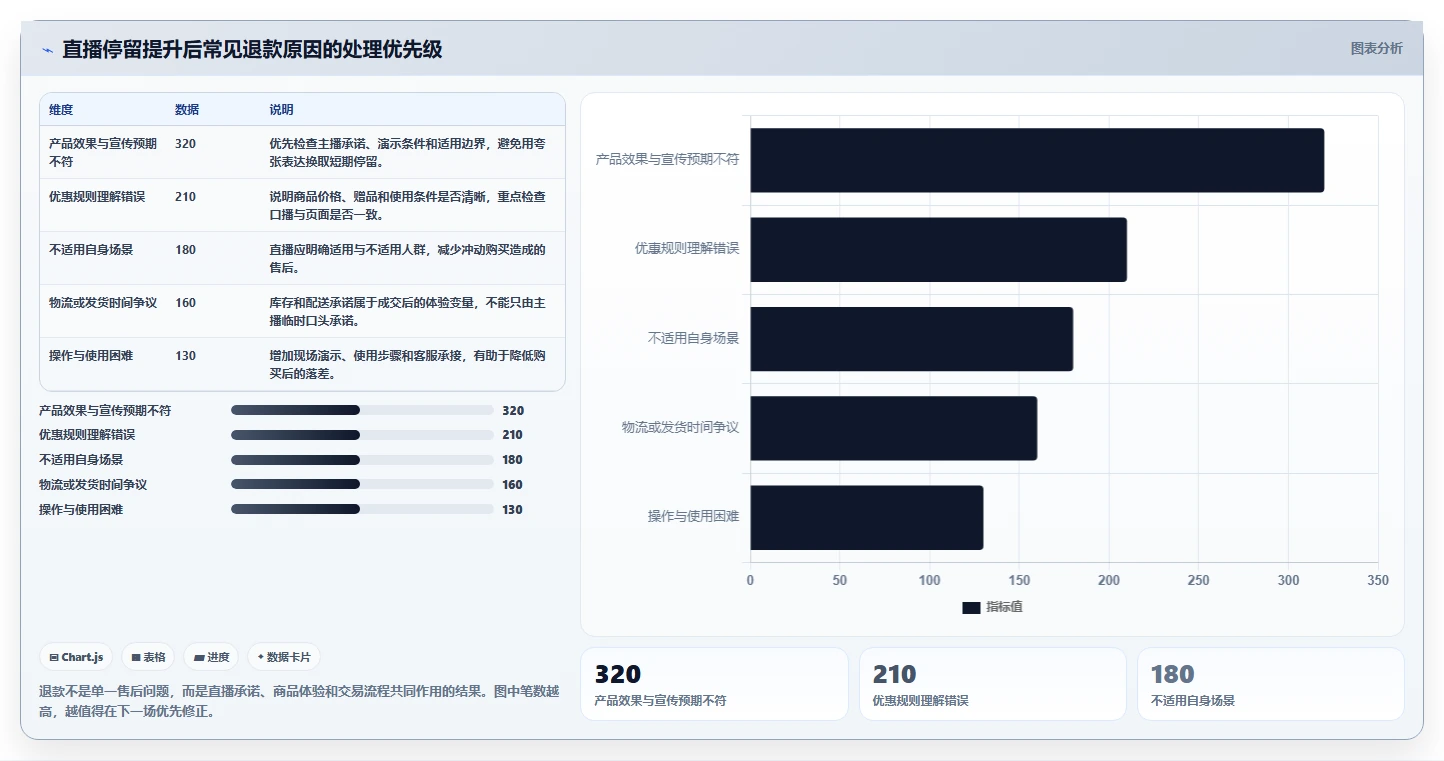
Task: Click chart y-axis label 操作与使用困难
Action: [x=693, y=517]
